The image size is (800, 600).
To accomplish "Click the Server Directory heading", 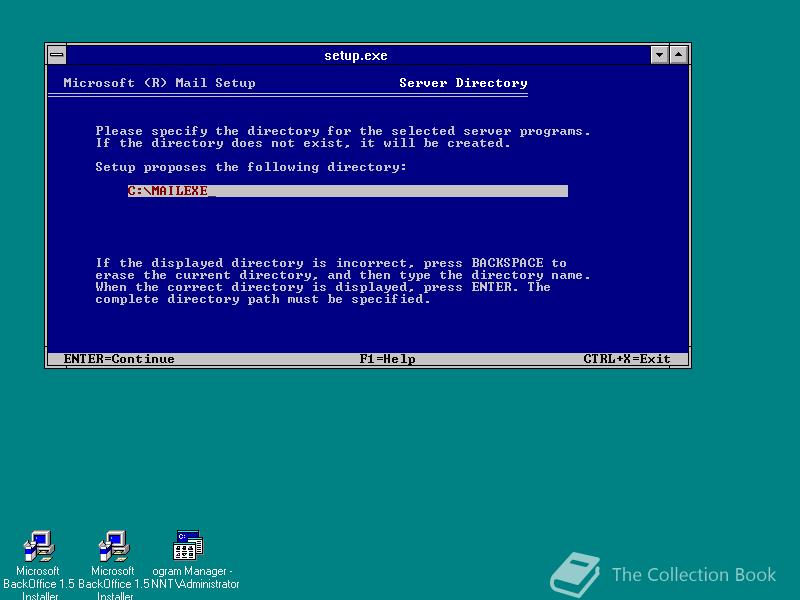I will pos(463,83).
